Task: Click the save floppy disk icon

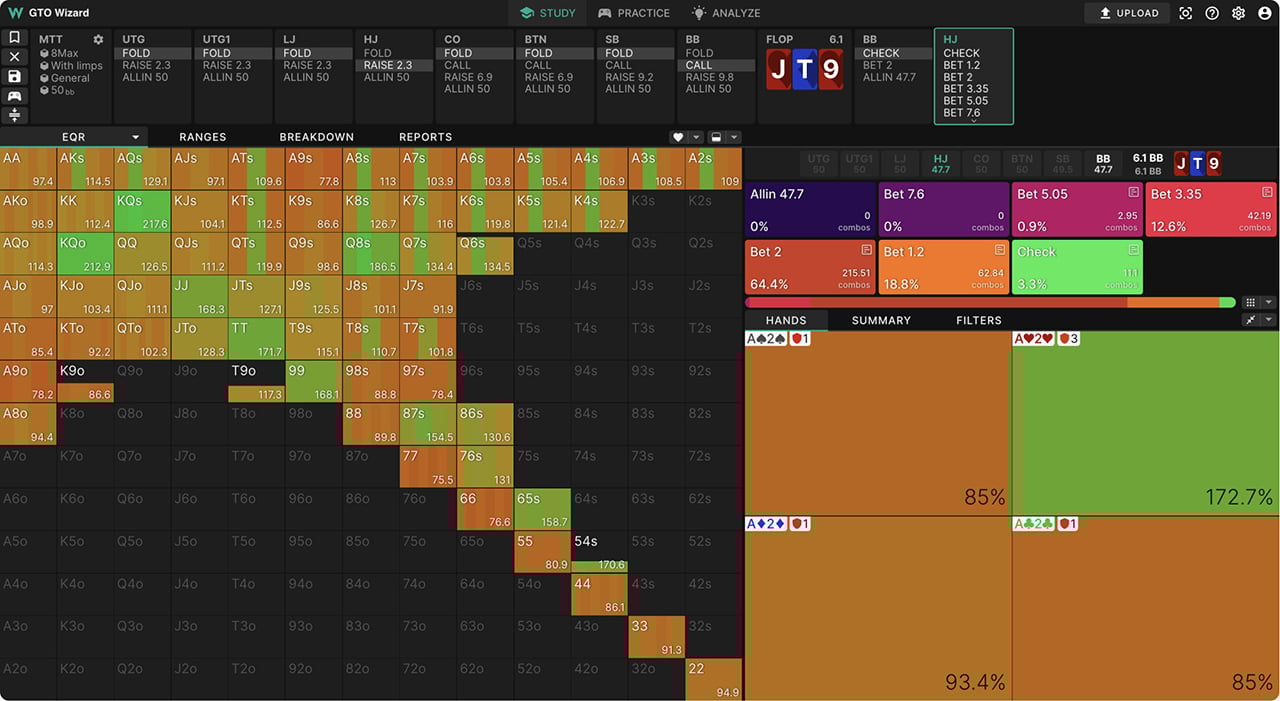Action: point(14,76)
